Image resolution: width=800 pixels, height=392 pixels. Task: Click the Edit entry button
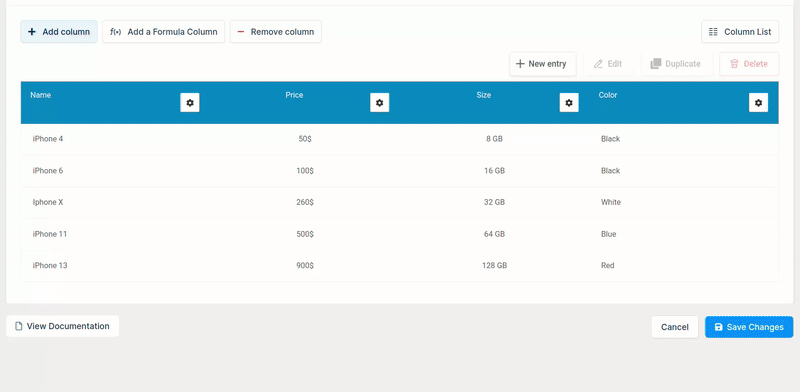coord(608,64)
